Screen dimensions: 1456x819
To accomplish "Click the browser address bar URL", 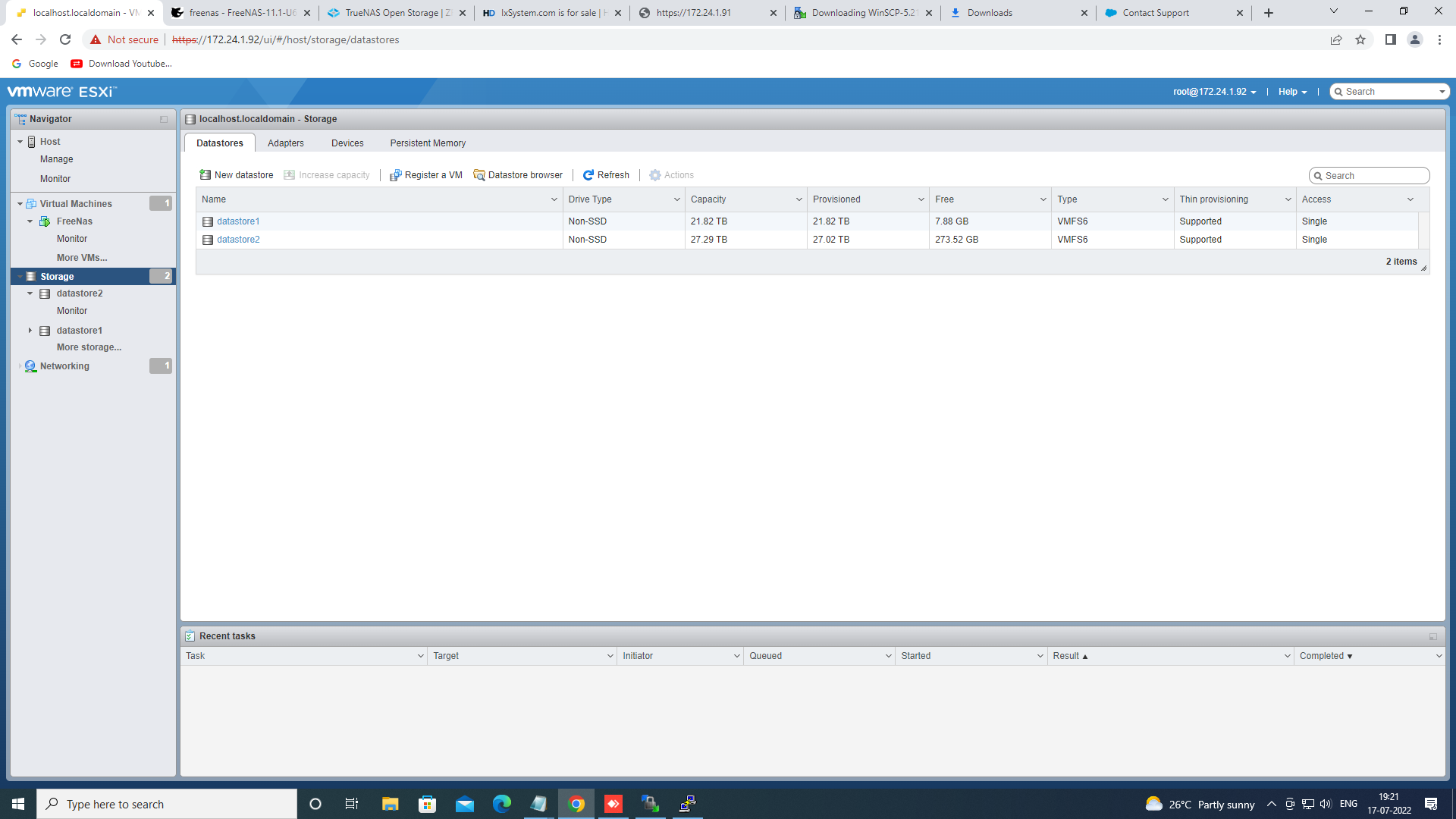I will (285, 39).
